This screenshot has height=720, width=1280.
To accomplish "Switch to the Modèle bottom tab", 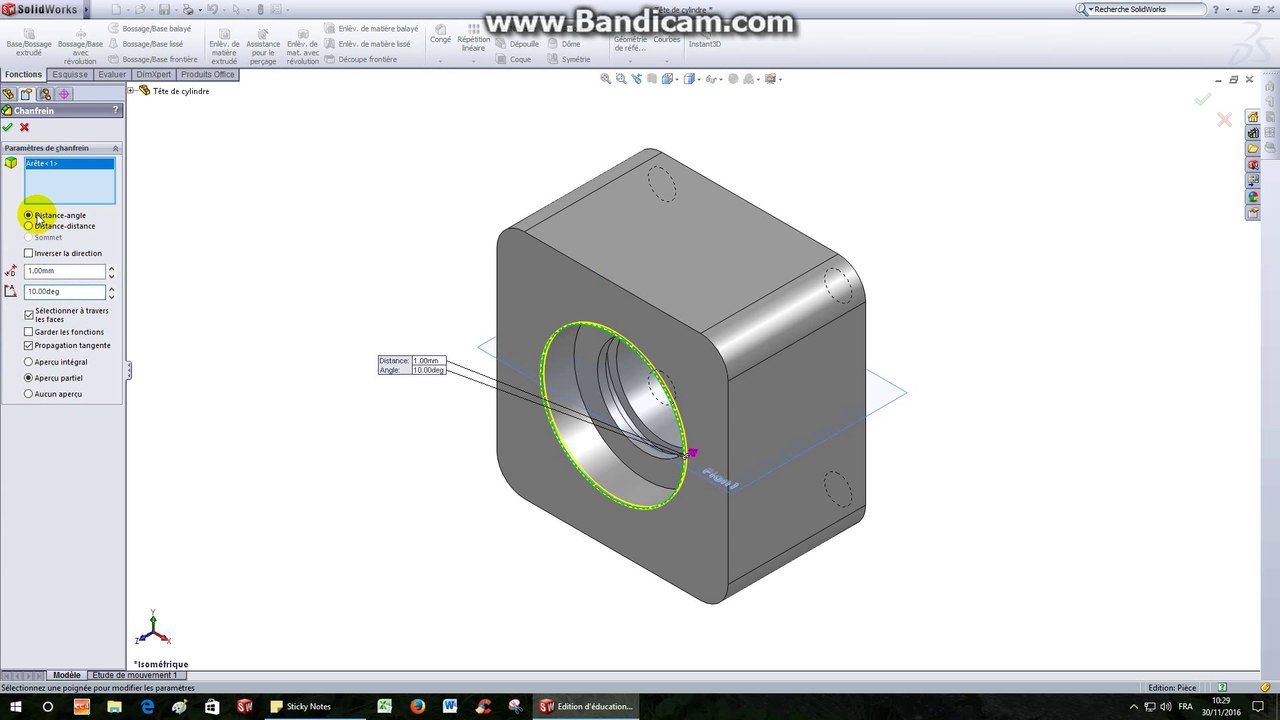I will click(x=66, y=675).
